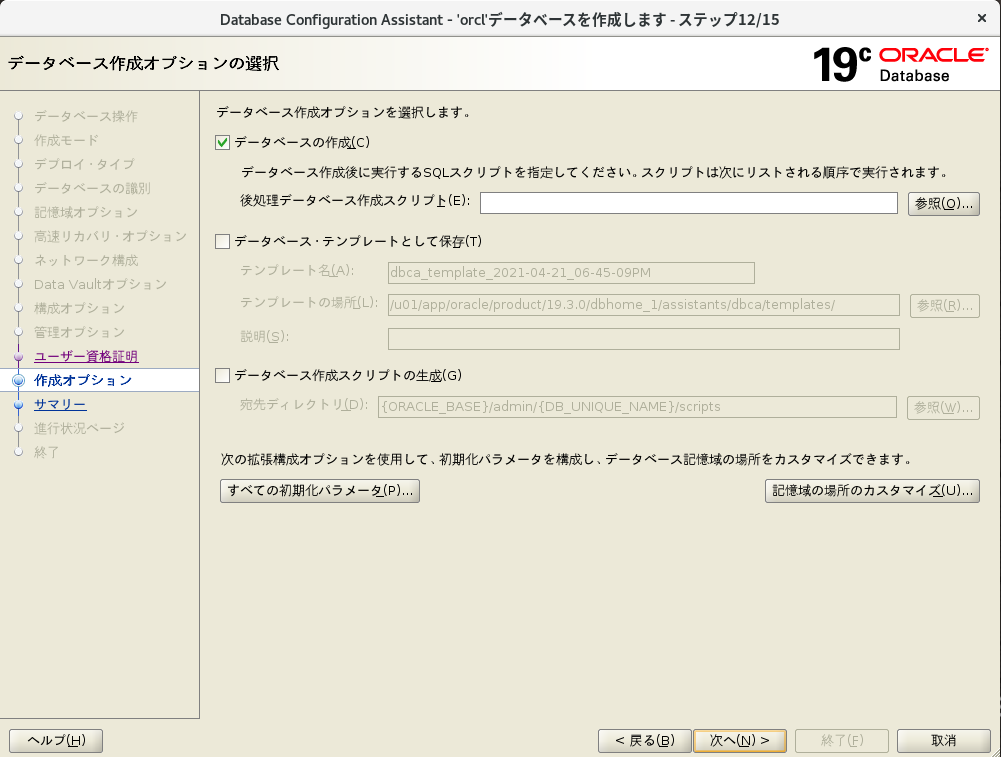1001x757 pixels.
Task: Select 作成オプション in the step list
Action: point(82,381)
